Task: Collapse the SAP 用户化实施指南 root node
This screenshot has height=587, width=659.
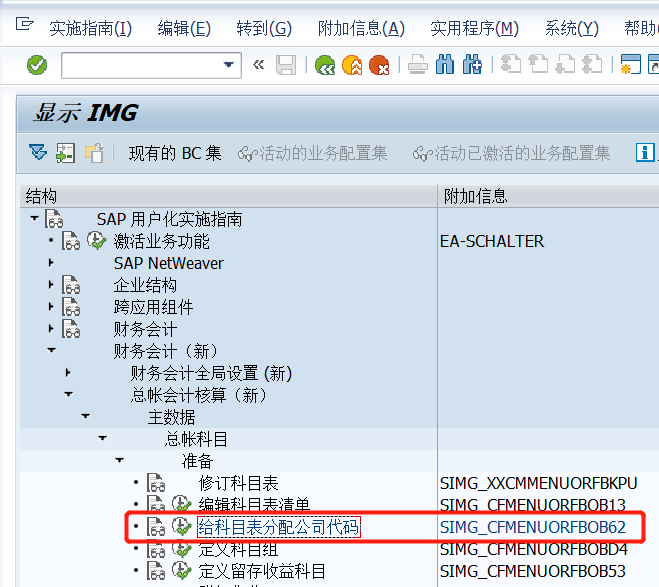Action: click(x=34, y=218)
